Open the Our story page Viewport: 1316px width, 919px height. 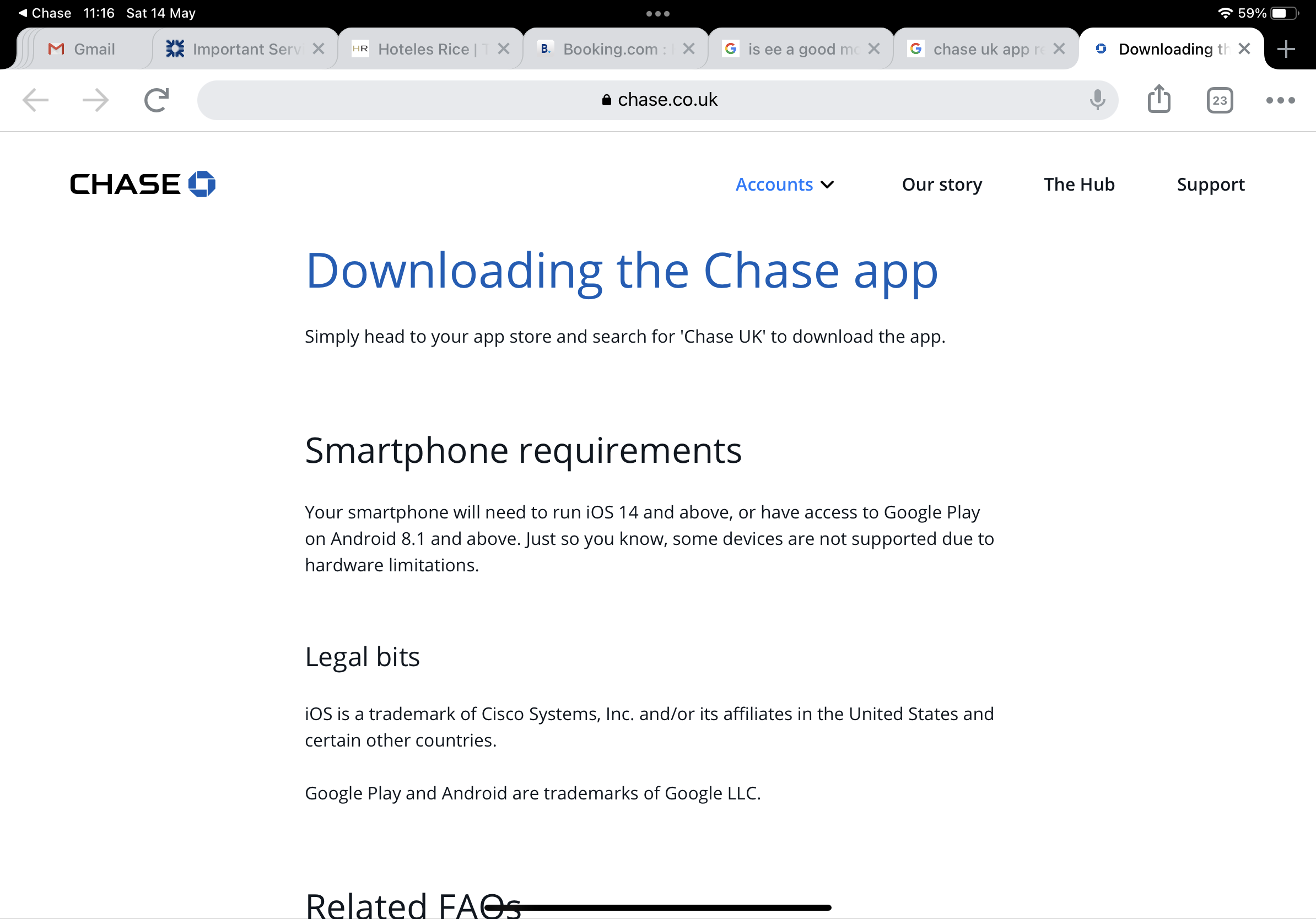pyautogui.click(x=942, y=185)
